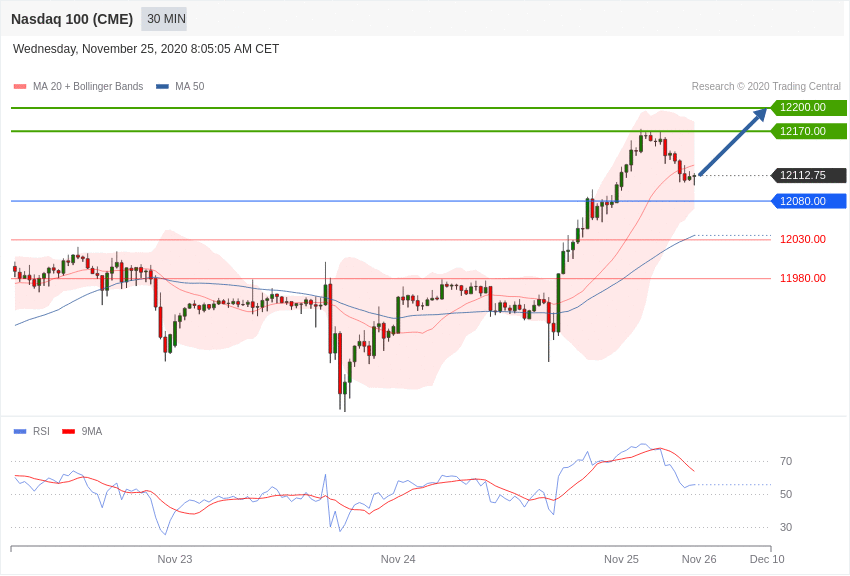
Task: Click the Nasdaq 100 (CME) title
Action: coord(72,19)
